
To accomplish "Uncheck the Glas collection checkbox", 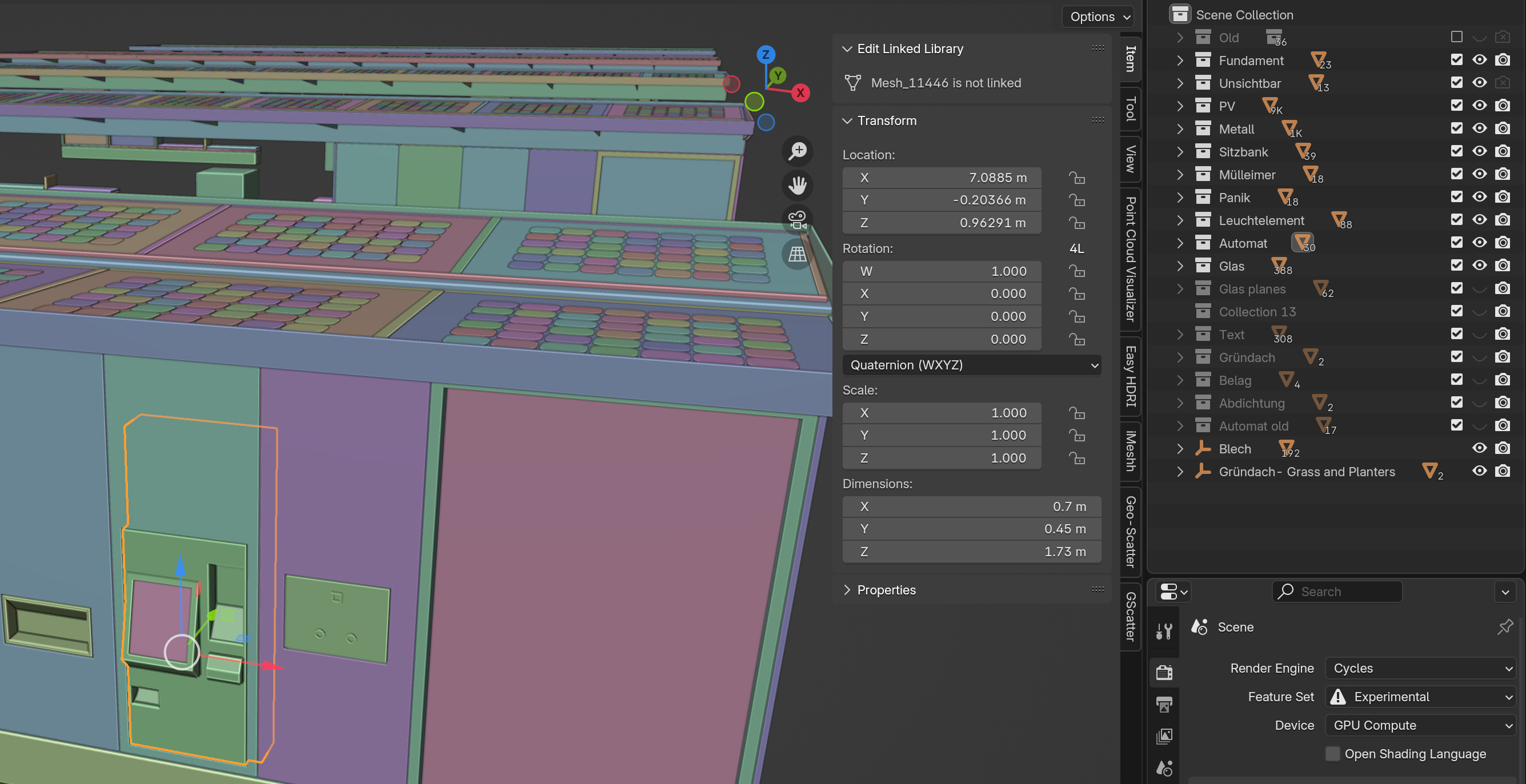I will pyautogui.click(x=1457, y=266).
